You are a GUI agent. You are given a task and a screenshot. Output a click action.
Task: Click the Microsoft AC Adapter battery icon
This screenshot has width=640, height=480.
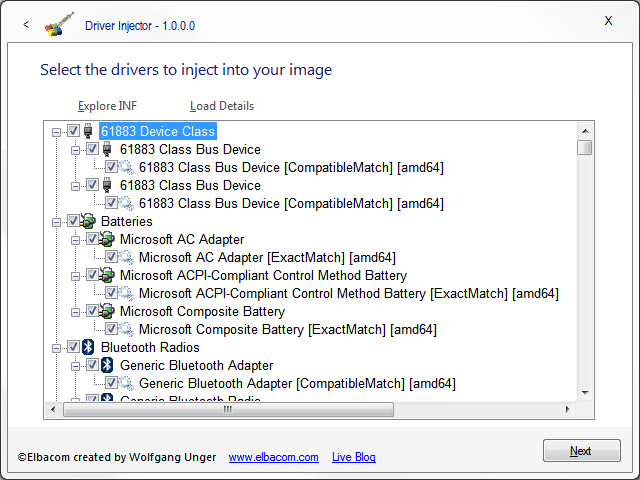tap(107, 239)
